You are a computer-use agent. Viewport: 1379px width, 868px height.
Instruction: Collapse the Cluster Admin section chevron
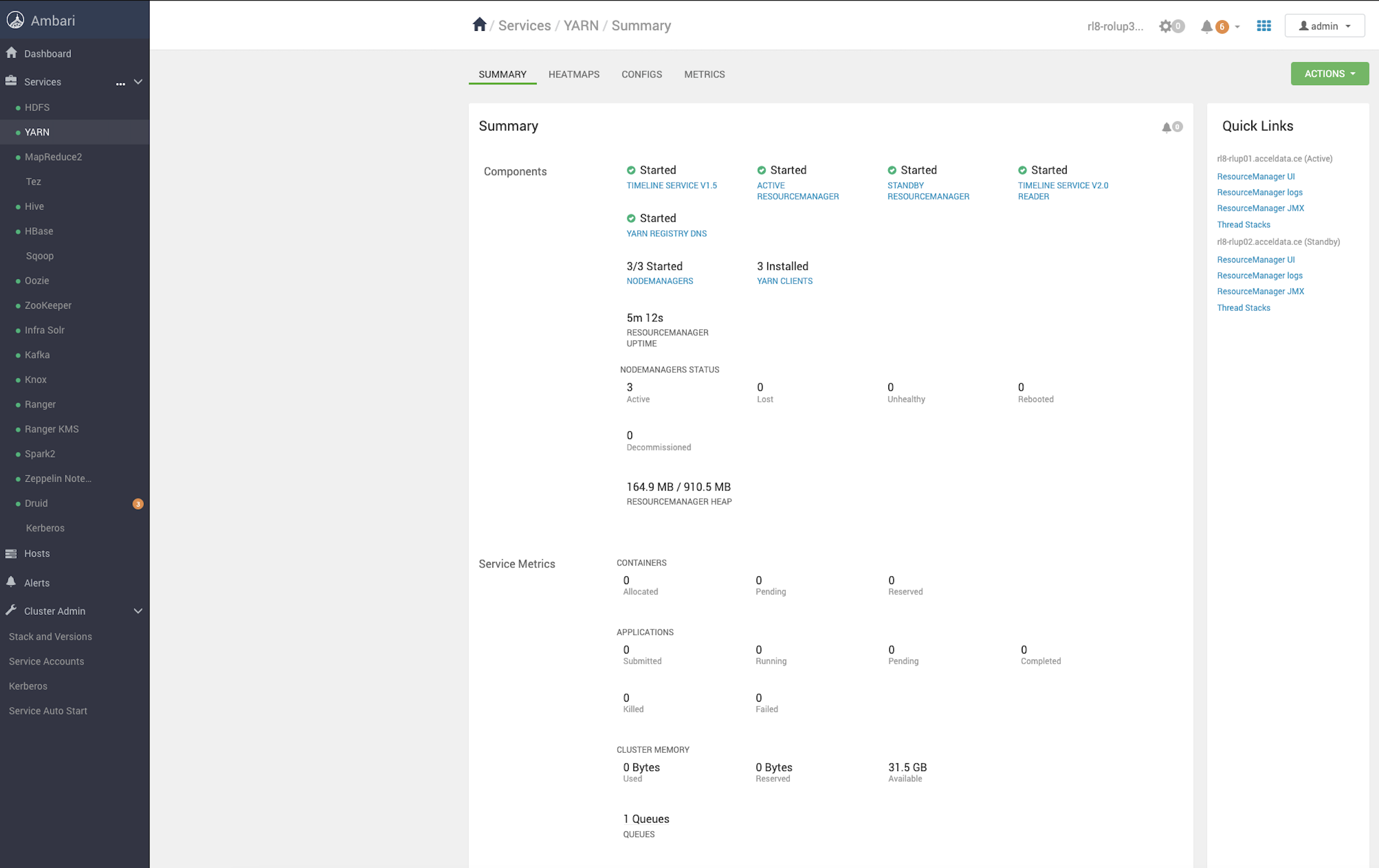pos(138,611)
